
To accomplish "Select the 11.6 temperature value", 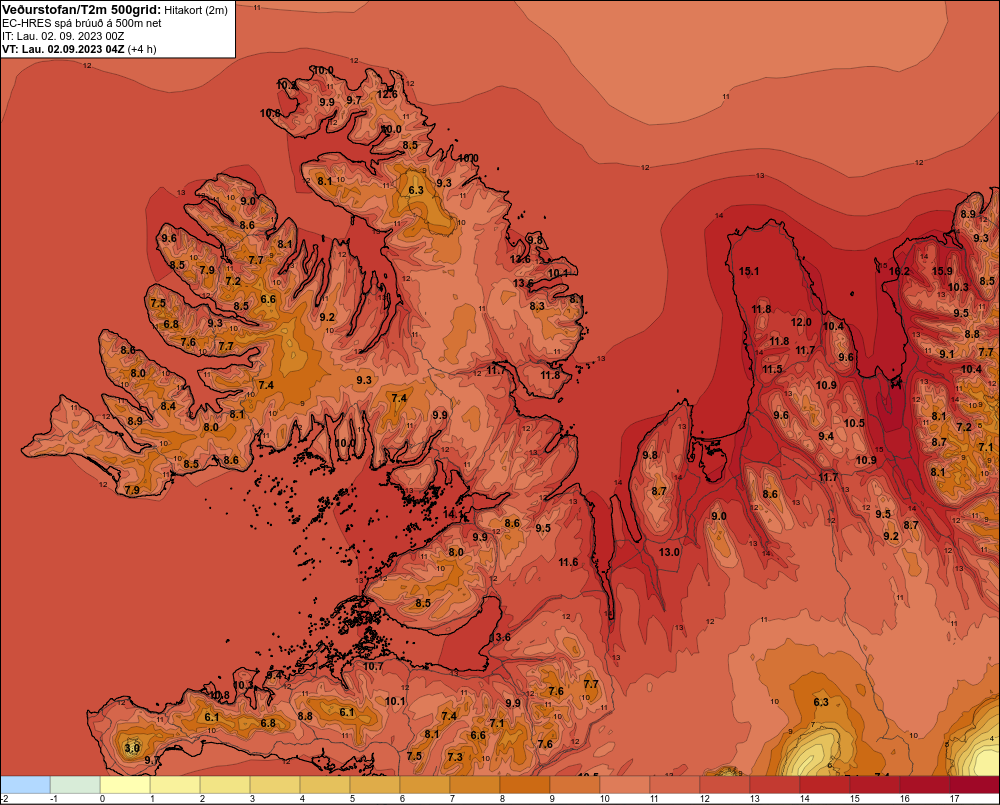I will (x=568, y=562).
